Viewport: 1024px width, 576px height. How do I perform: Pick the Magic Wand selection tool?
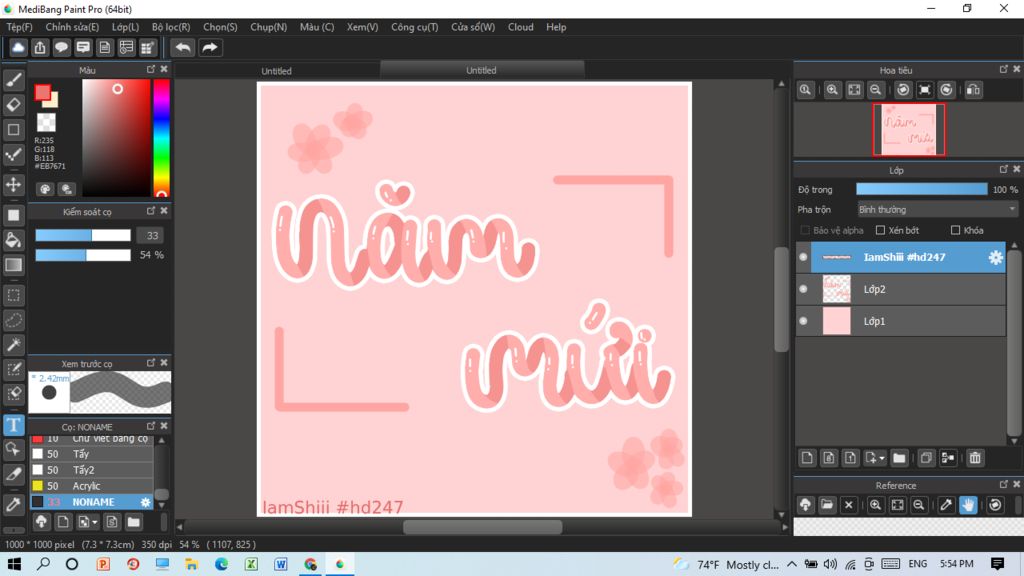click(14, 345)
